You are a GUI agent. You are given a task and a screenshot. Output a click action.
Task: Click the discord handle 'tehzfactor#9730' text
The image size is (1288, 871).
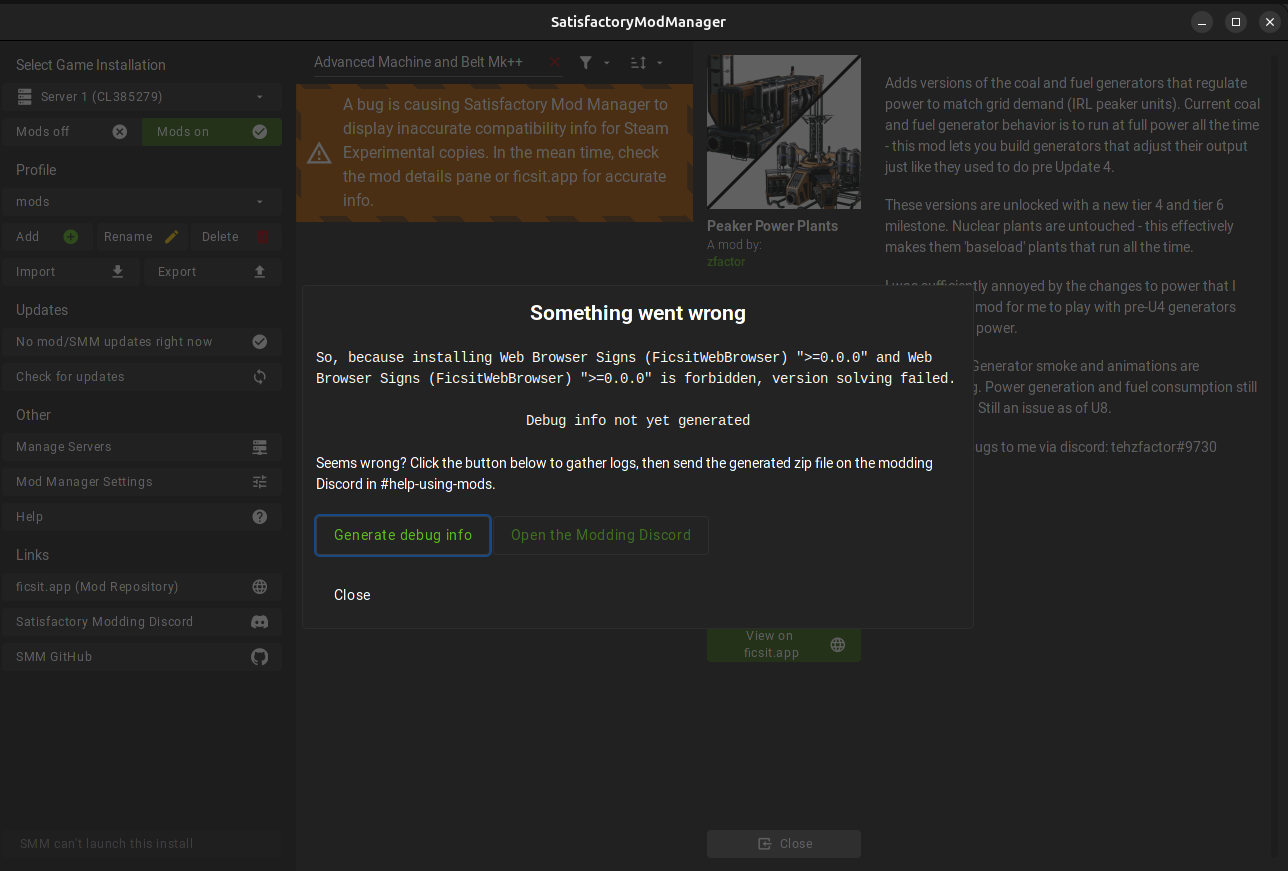1164,447
